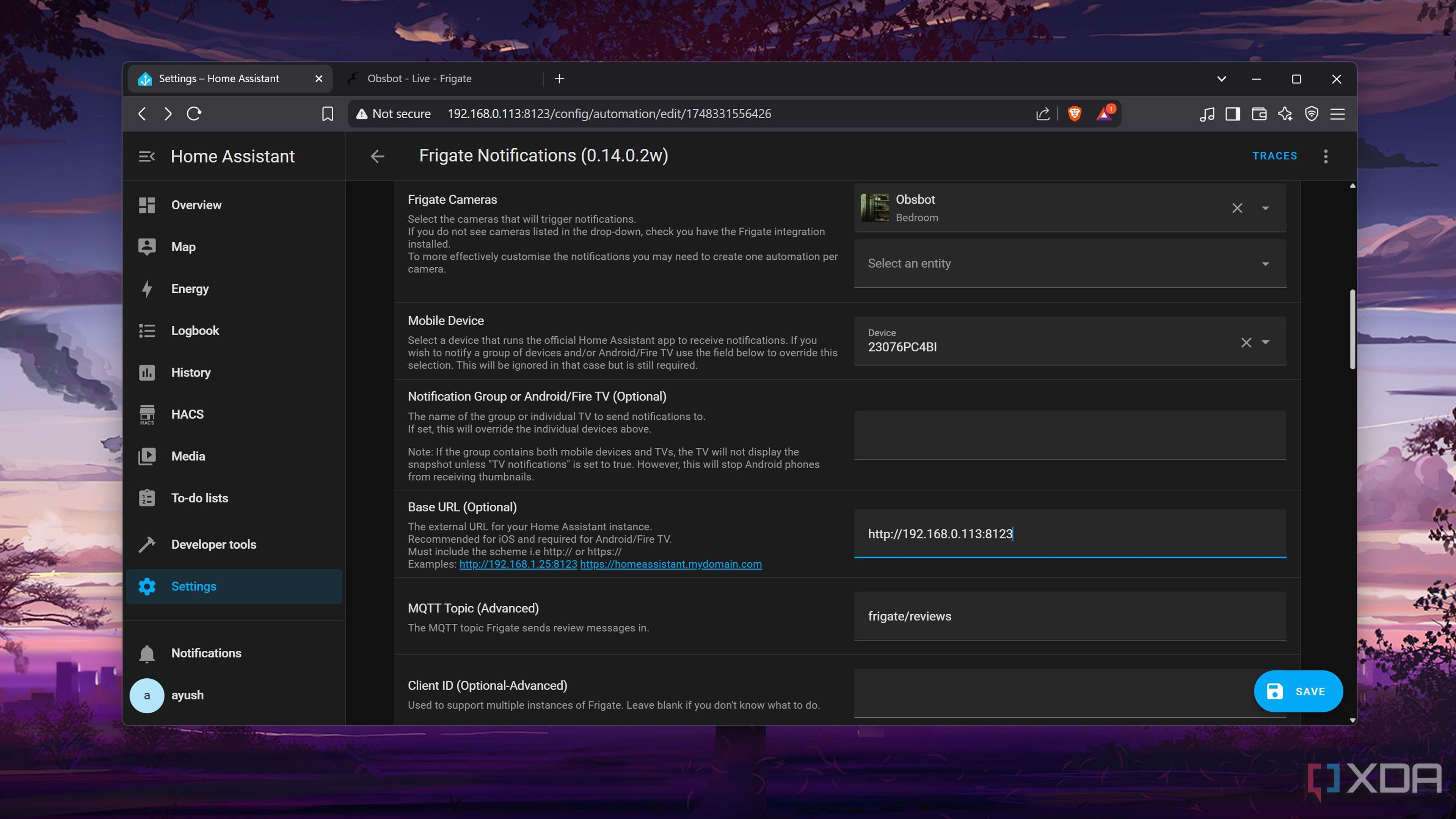Open the Energy dashboard
This screenshot has width=1456, height=819.
point(234,289)
